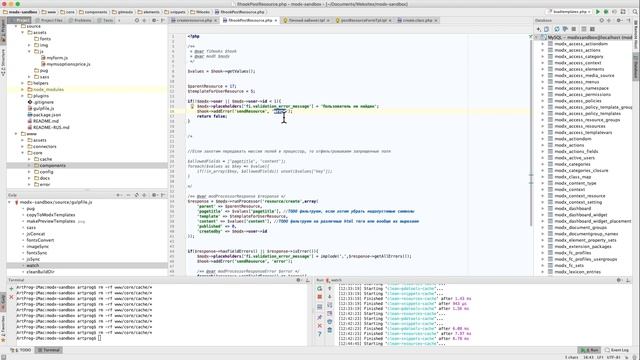Click components breadcrumb in navigation bar
Image resolution: width=640 pixels, height=360 pixels.
(x=93, y=12)
